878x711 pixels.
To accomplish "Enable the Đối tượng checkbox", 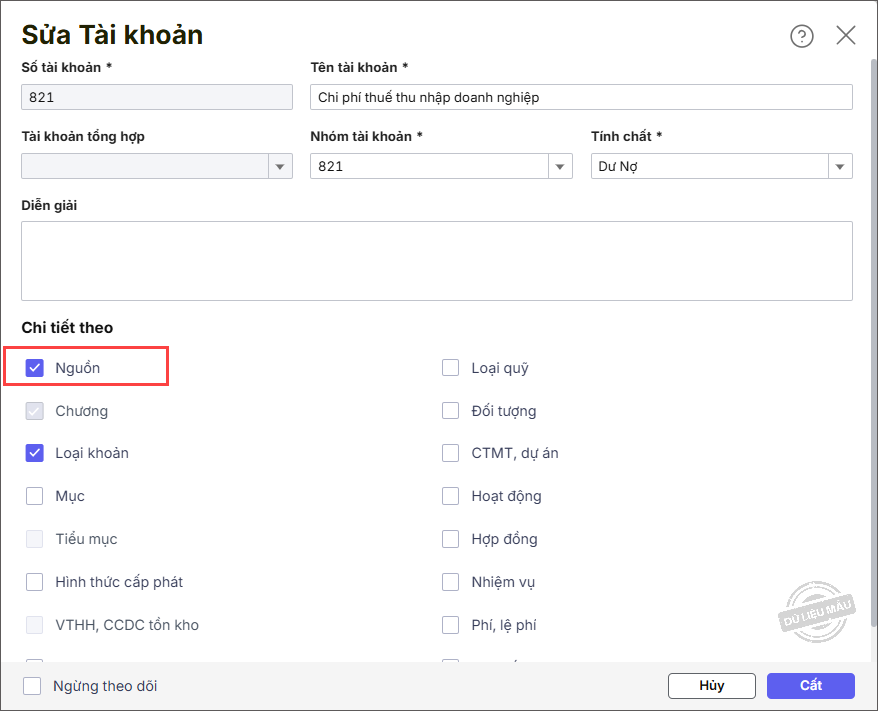I will click(451, 411).
